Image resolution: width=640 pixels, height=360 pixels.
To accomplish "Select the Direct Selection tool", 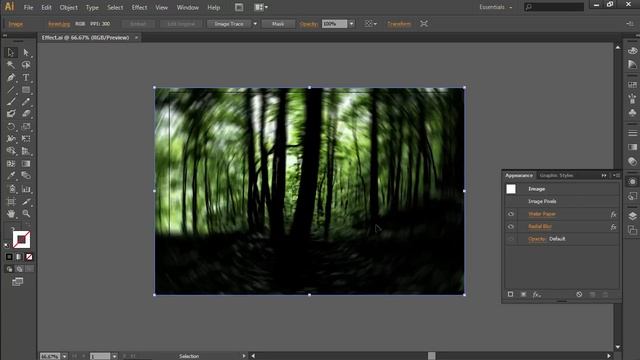I will pos(26,53).
